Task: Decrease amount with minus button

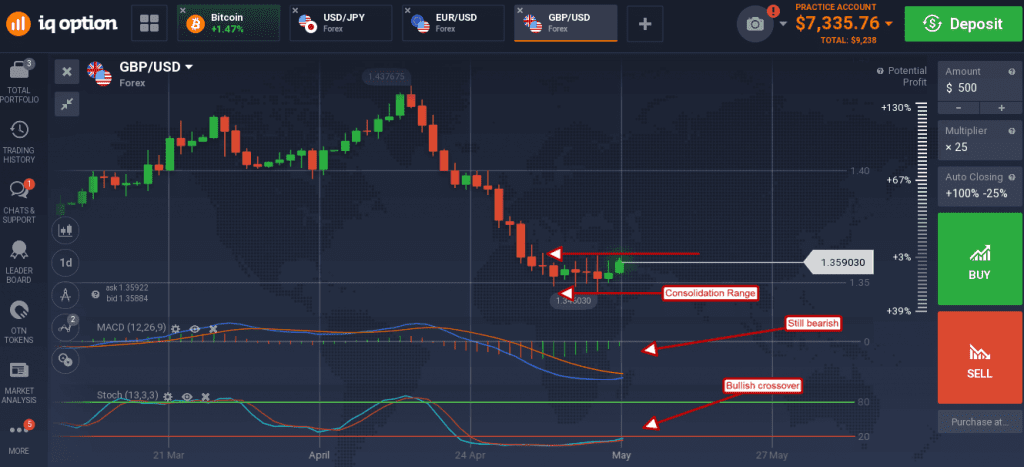Action: (958, 108)
